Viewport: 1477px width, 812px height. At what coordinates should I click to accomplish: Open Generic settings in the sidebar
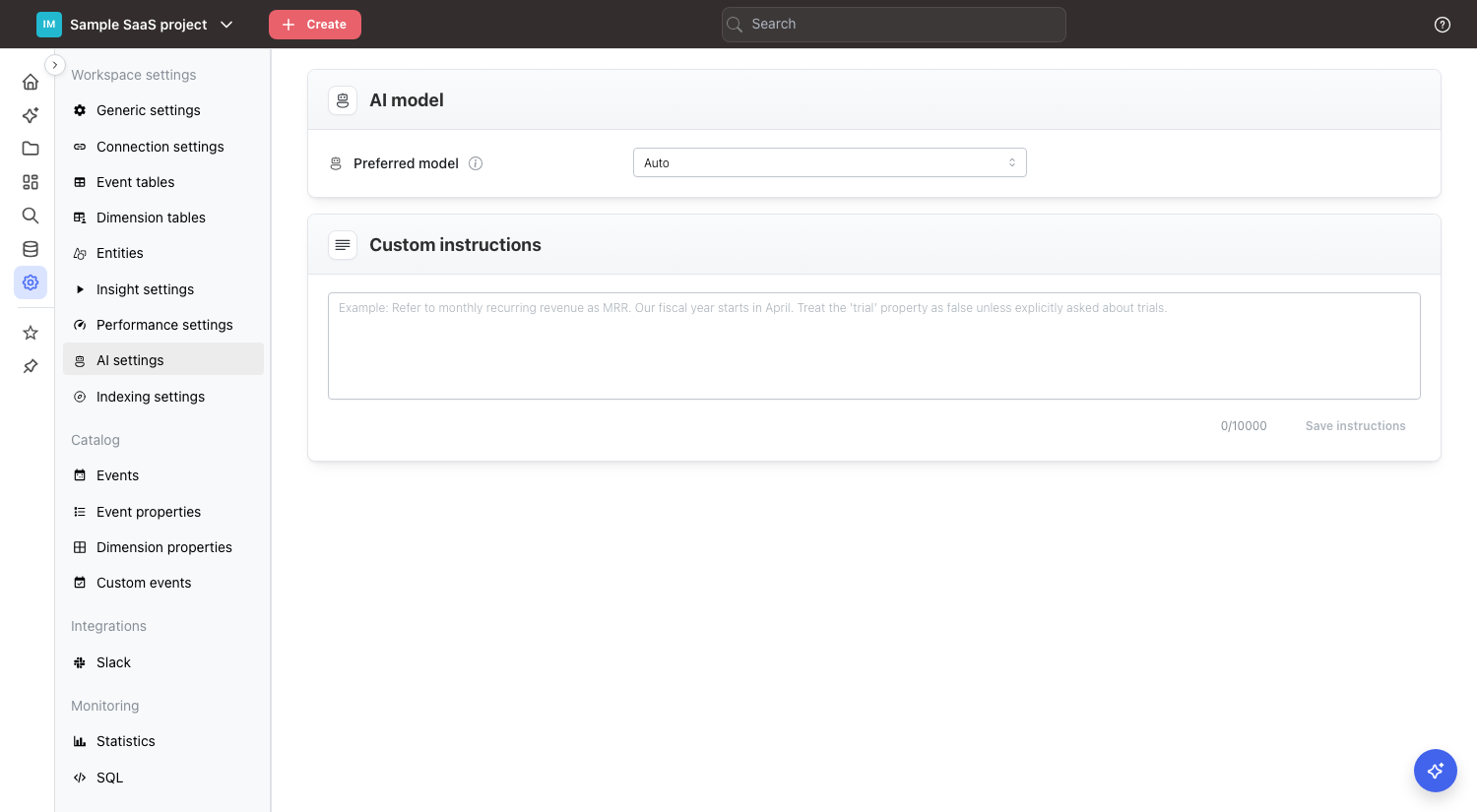pyautogui.click(x=148, y=110)
